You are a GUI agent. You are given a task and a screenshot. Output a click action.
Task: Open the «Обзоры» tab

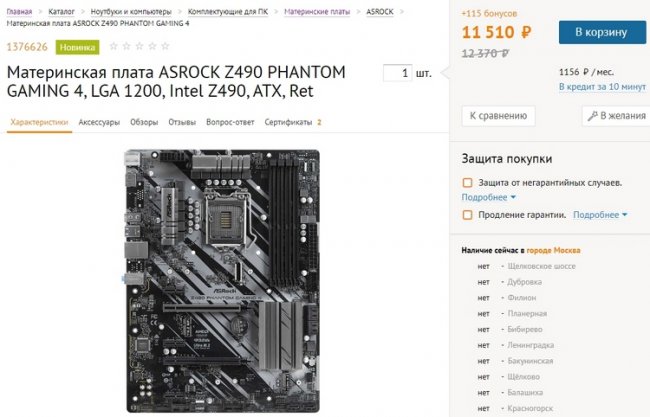click(144, 122)
